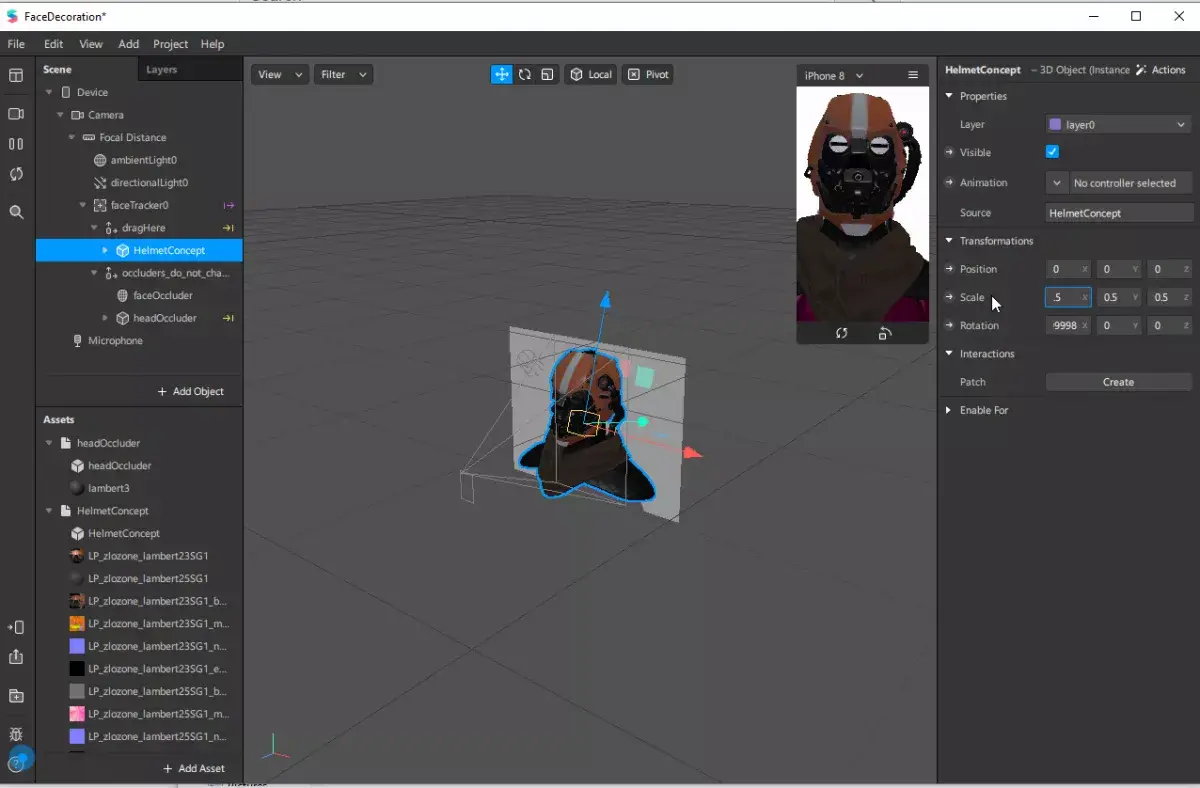Viewport: 1200px width, 788px height.
Task: Open the iPhone 8 device dropdown
Action: tap(834, 76)
